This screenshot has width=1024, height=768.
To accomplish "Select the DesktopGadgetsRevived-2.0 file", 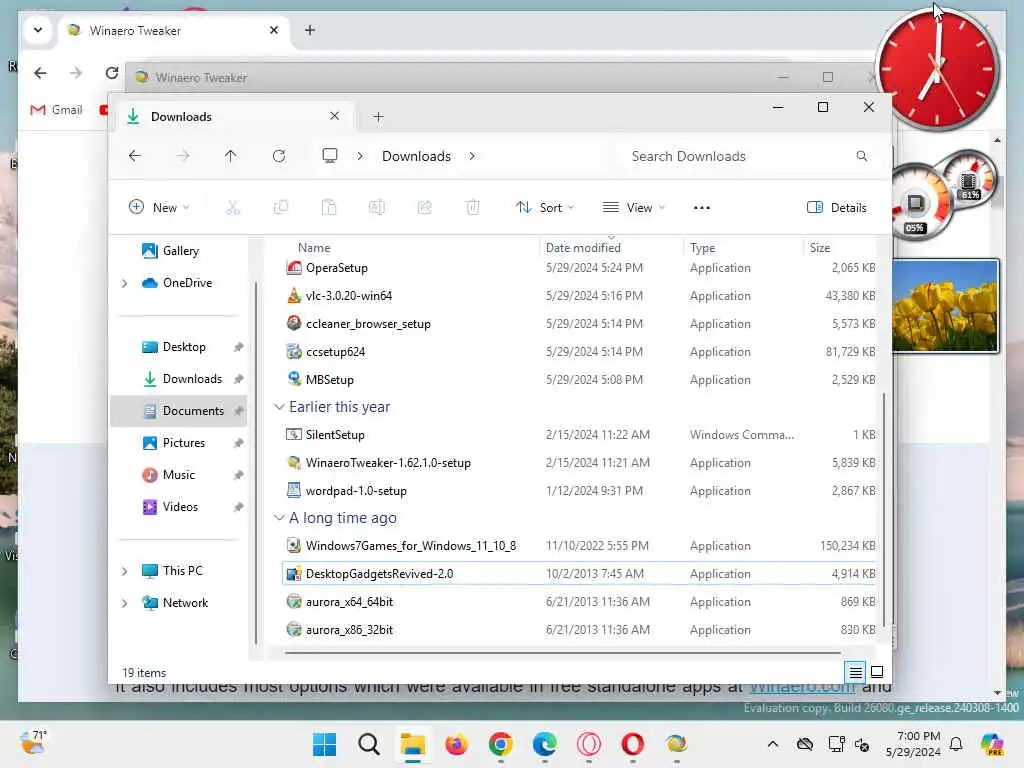I will pyautogui.click(x=579, y=573).
